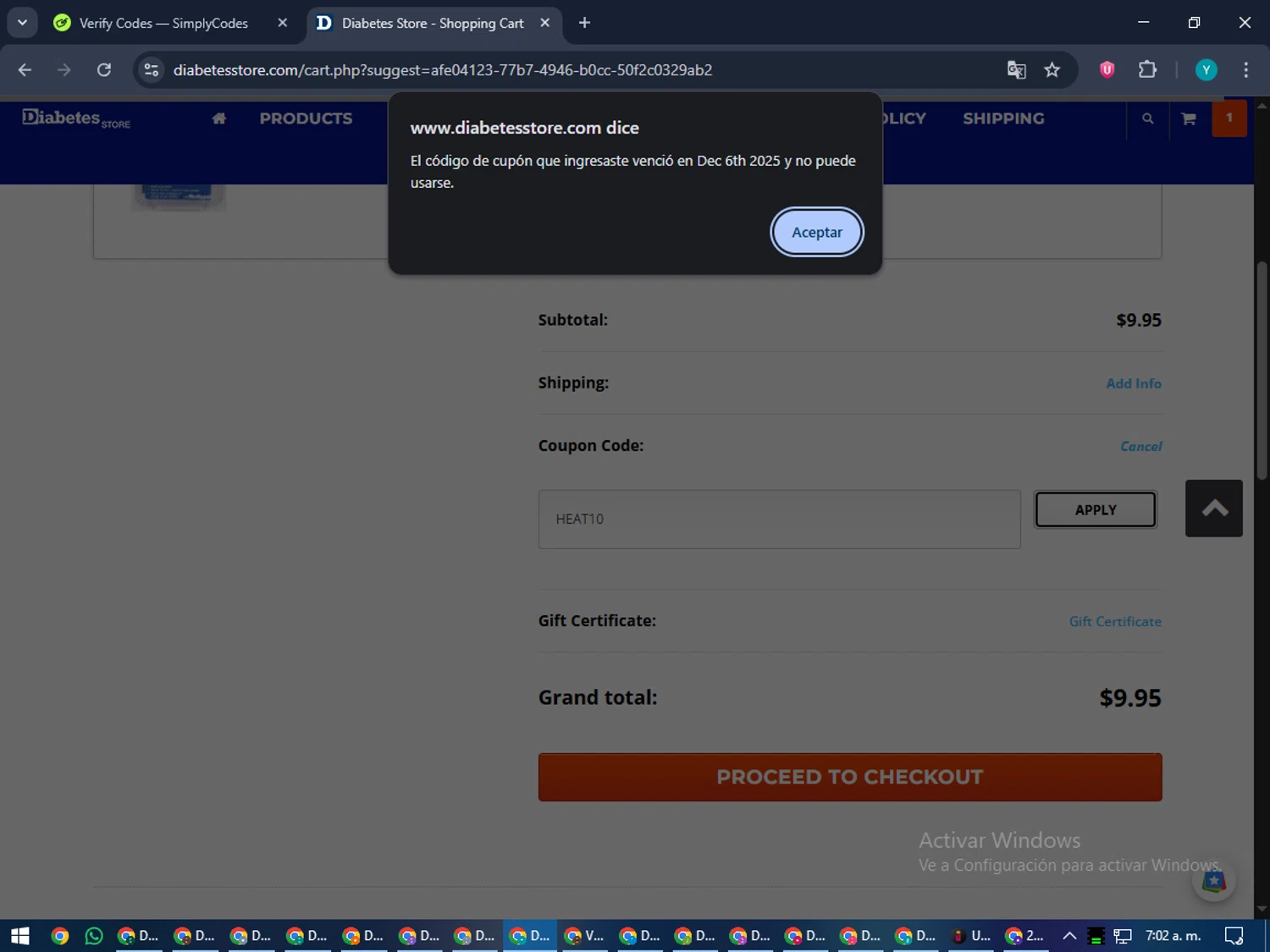1270x952 pixels.
Task: Reload the current page
Action: pyautogui.click(x=104, y=69)
